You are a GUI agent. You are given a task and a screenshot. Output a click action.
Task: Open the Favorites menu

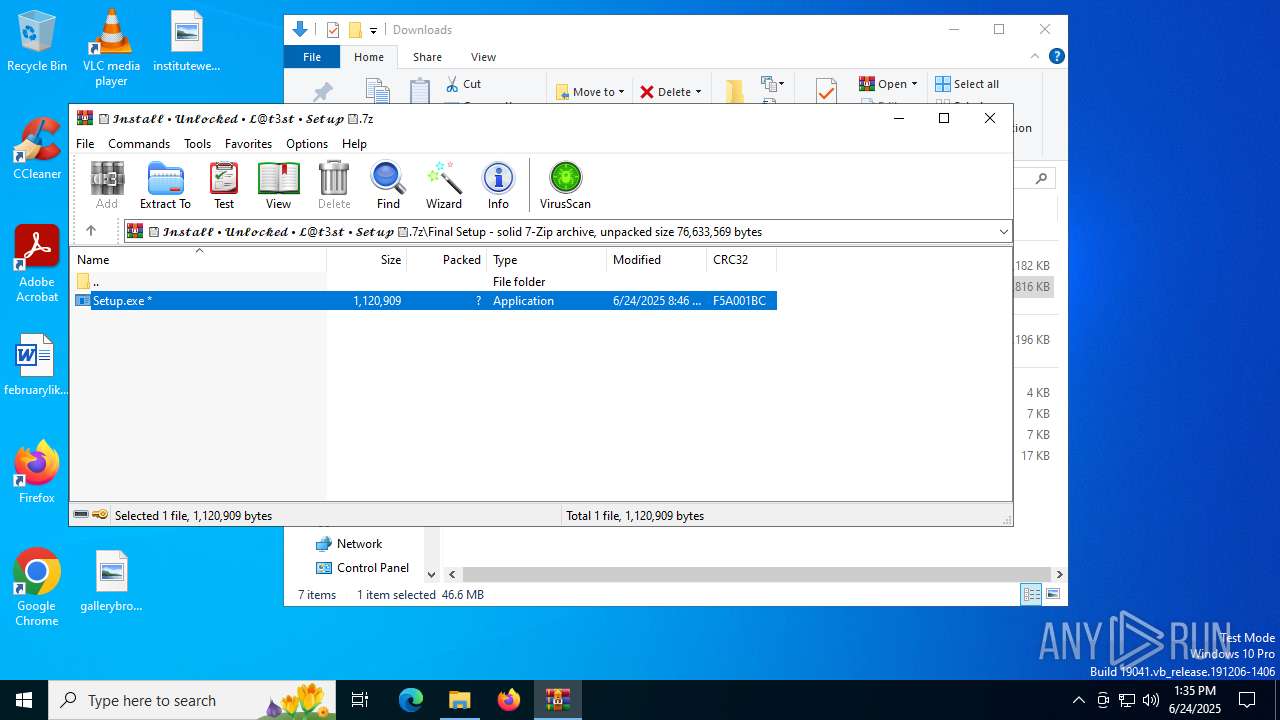pyautogui.click(x=248, y=144)
